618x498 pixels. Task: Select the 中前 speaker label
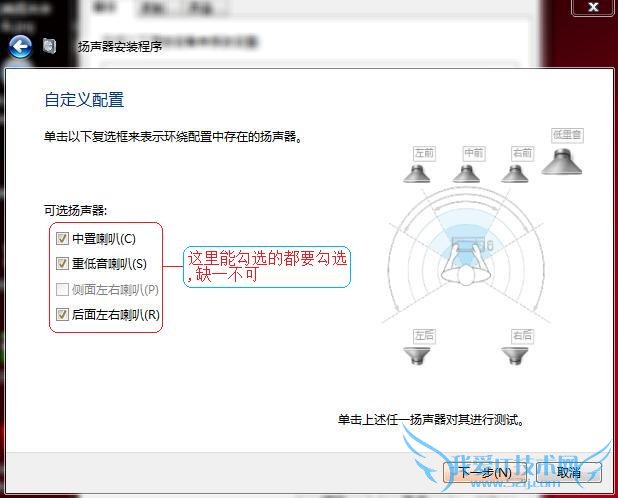tap(474, 153)
